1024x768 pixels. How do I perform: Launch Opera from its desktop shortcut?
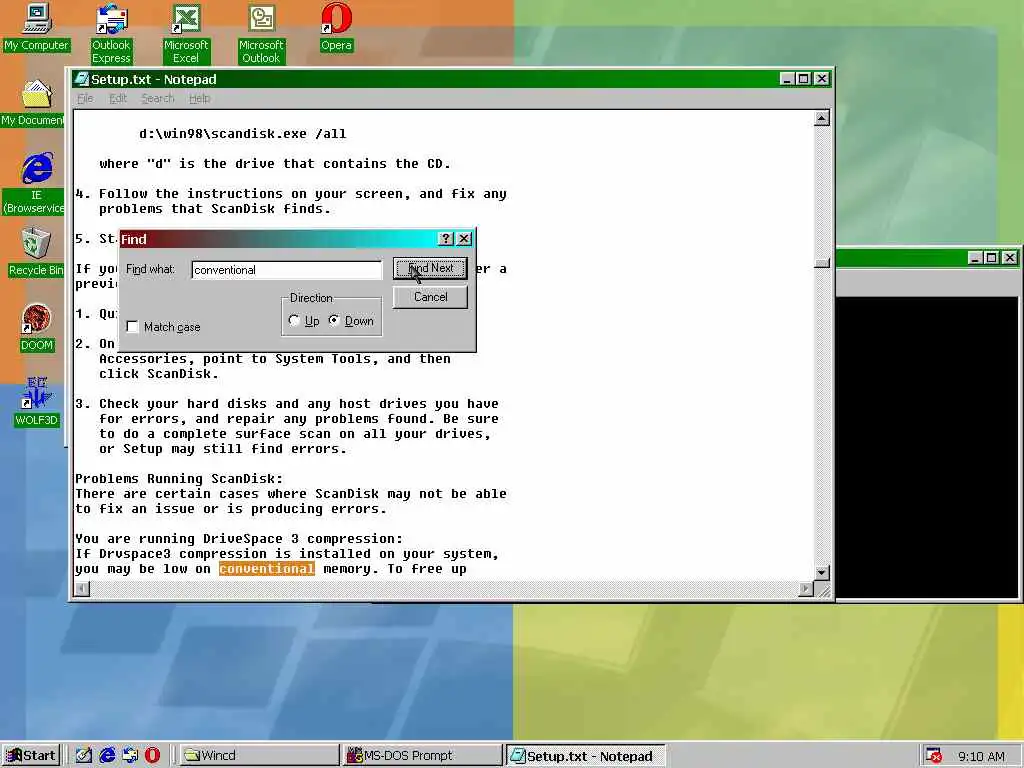click(336, 27)
